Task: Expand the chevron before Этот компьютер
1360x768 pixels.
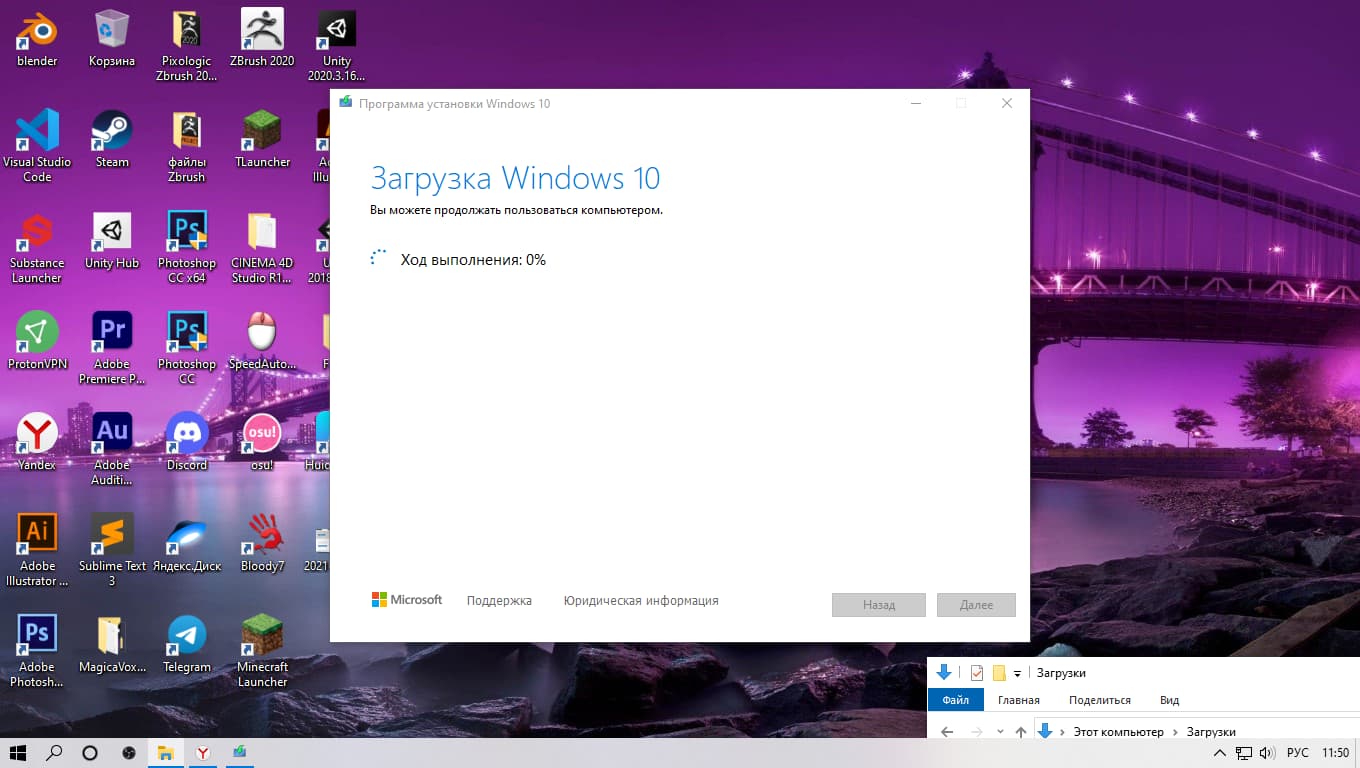Action: (1063, 732)
